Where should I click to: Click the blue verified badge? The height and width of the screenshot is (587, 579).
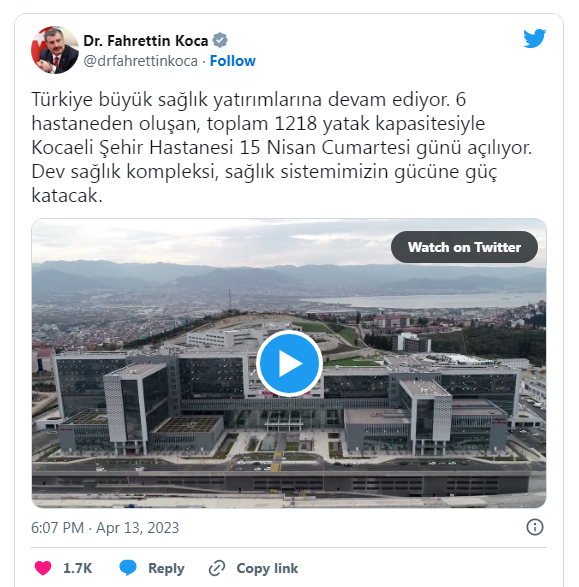(220, 40)
